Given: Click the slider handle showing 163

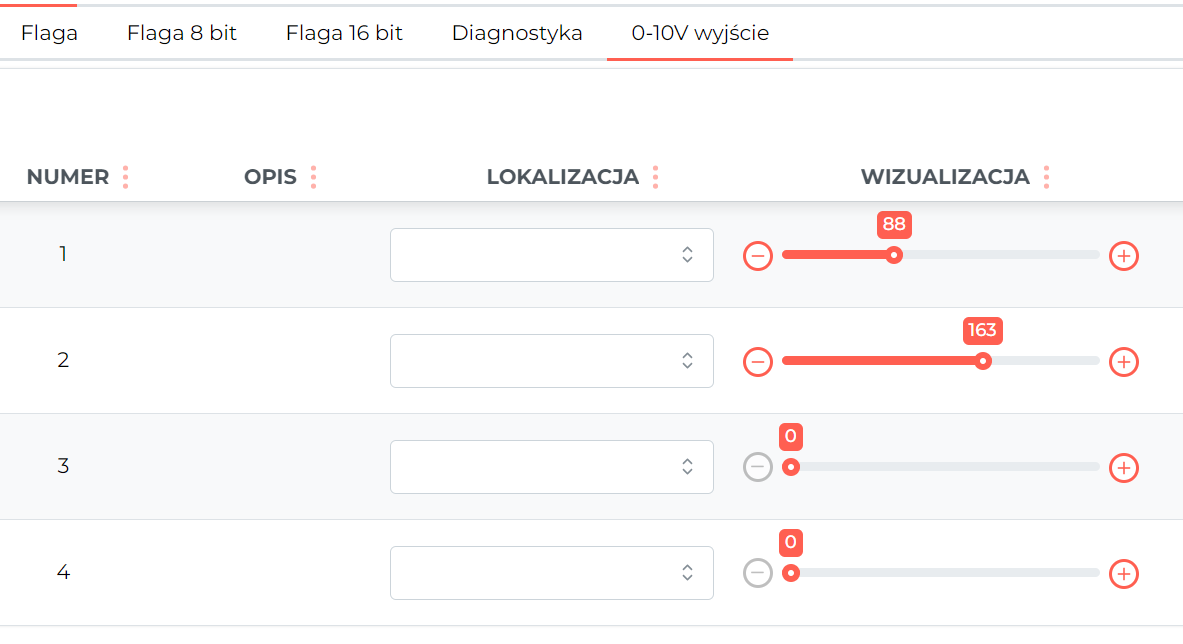Looking at the screenshot, I should [x=982, y=361].
